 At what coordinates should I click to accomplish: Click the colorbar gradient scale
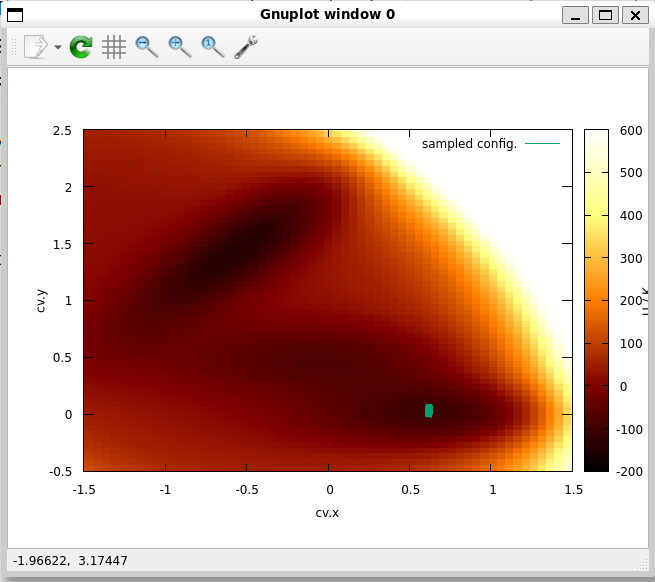(x=596, y=300)
